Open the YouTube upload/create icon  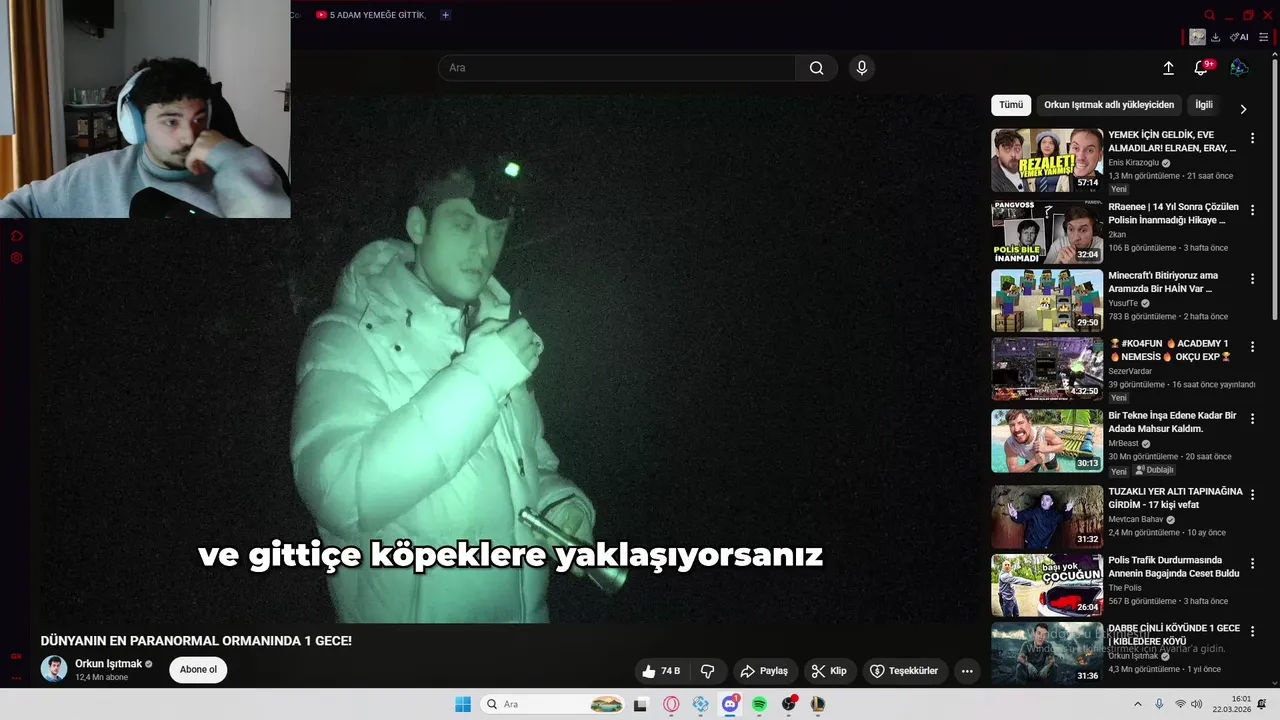click(x=1168, y=68)
